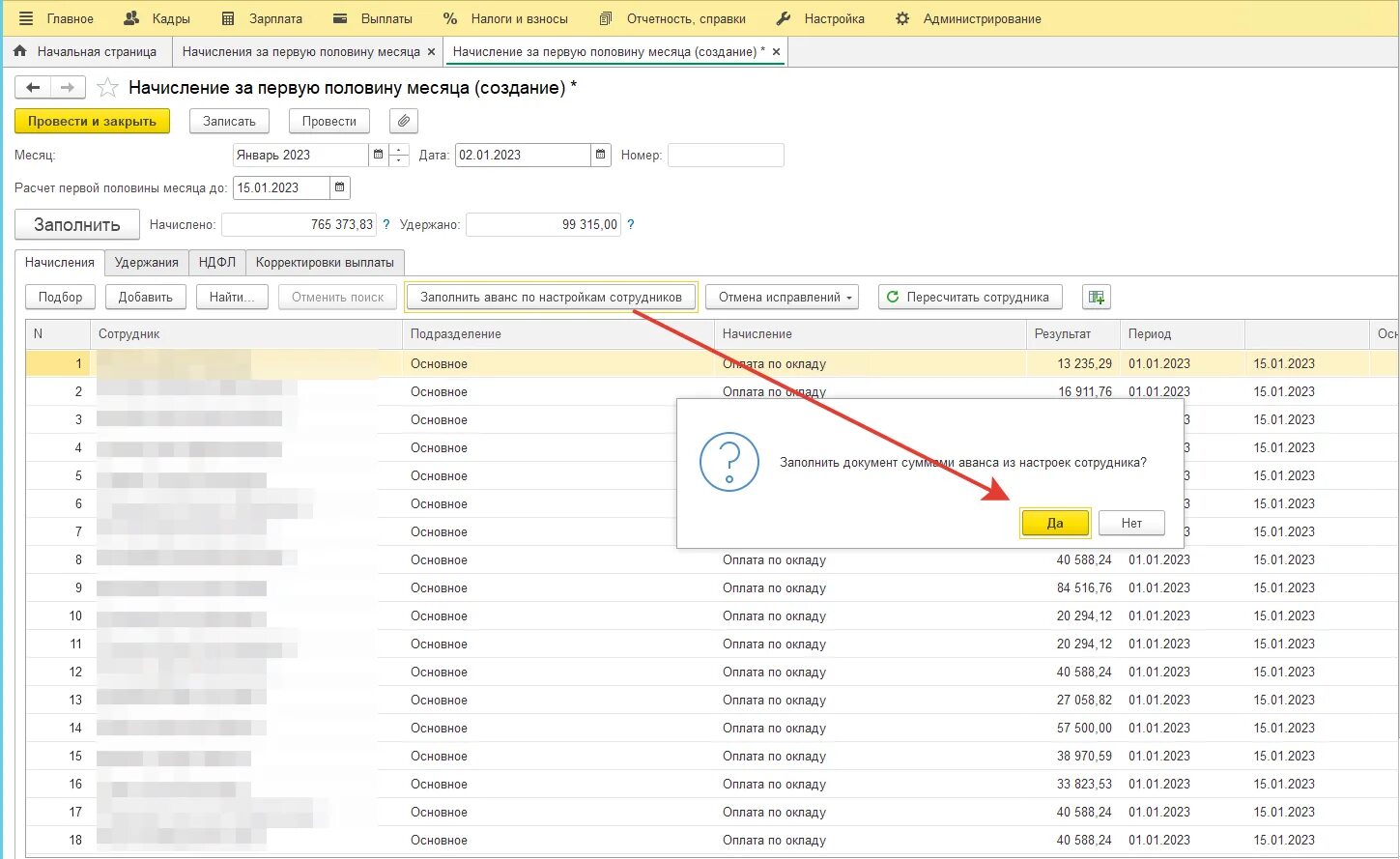The width and height of the screenshot is (1400, 859).
Task: Click the Подбор button
Action: coord(61,297)
